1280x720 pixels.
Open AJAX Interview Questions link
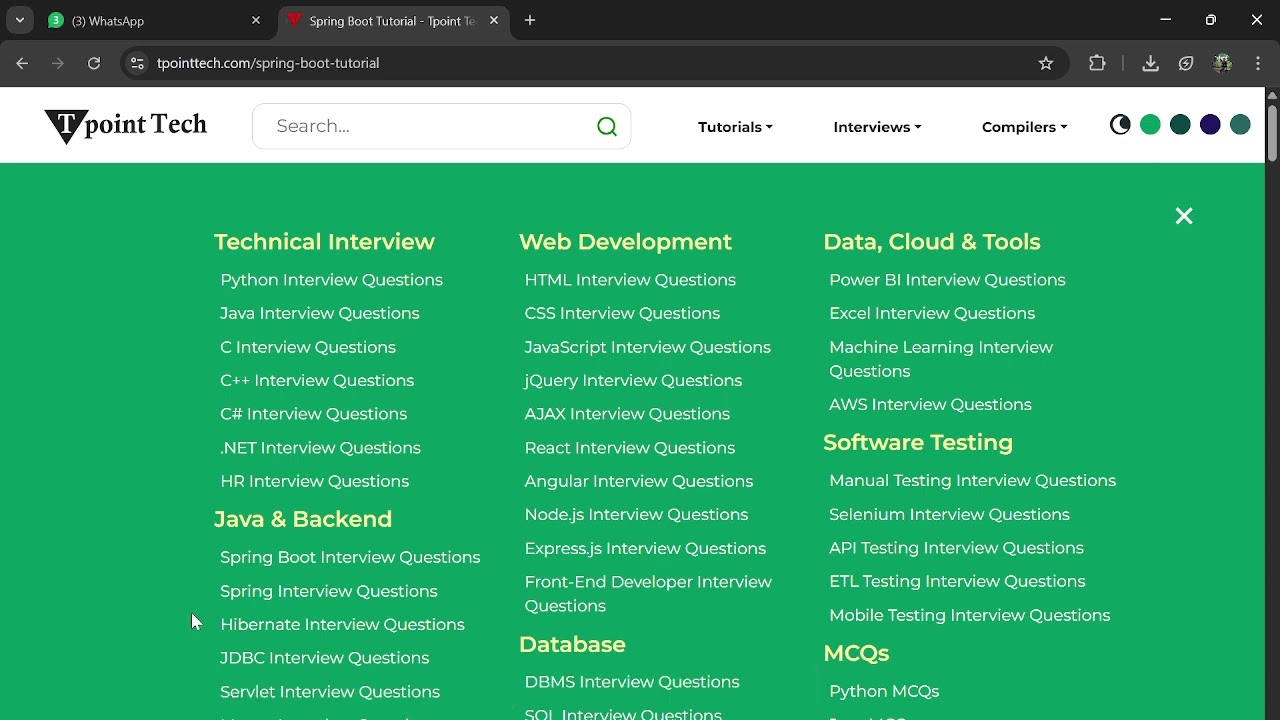coord(627,414)
